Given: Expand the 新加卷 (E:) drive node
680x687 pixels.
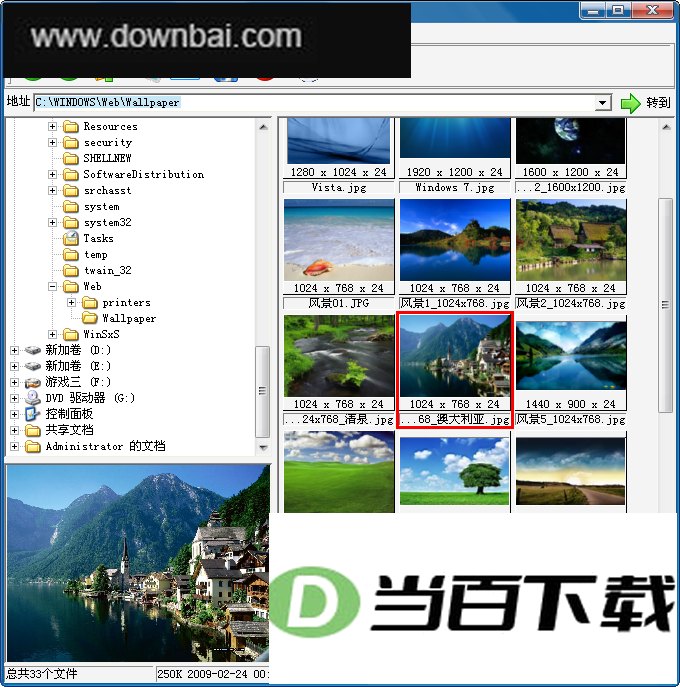Looking at the screenshot, I should 14,366.
